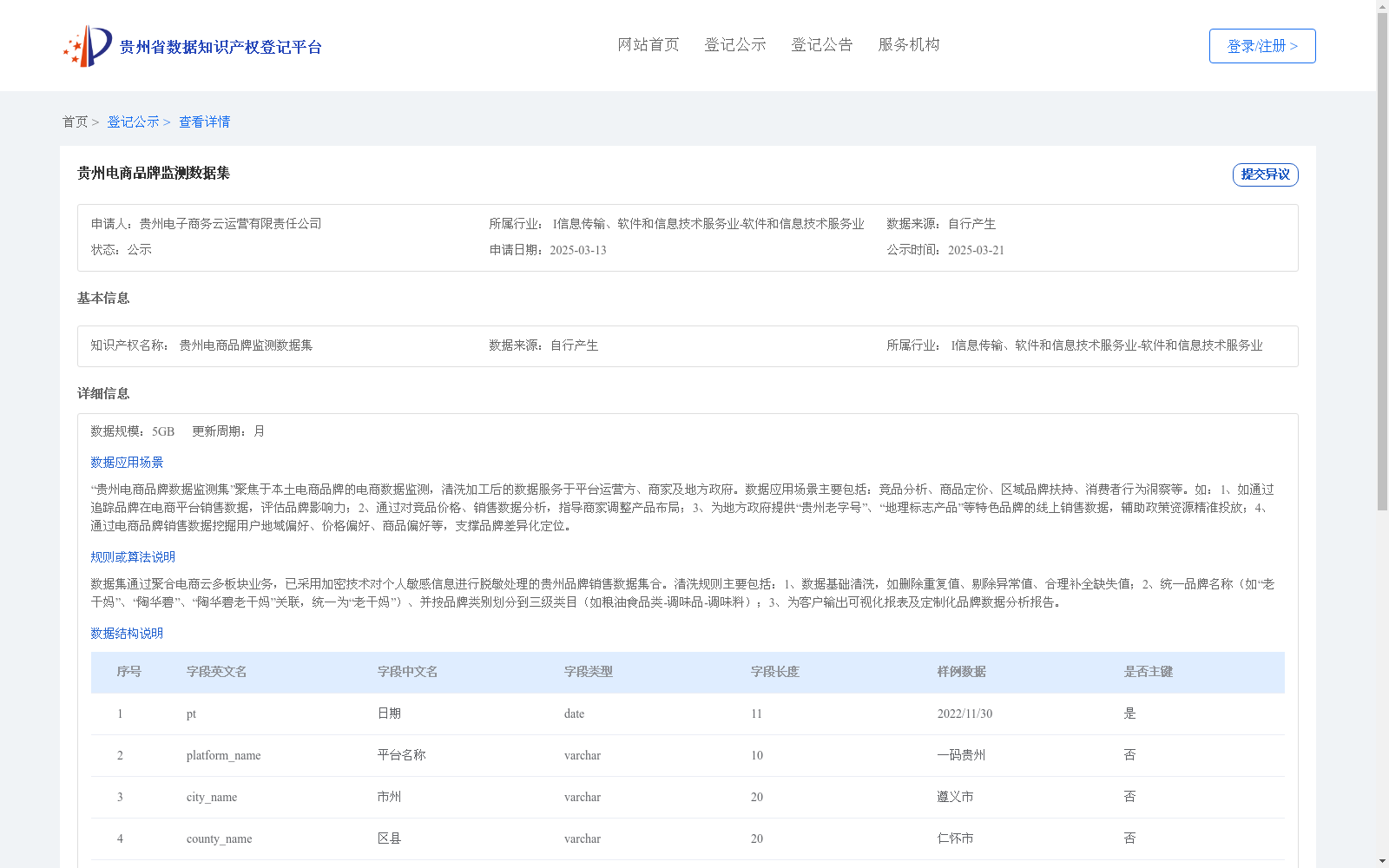The image size is (1389, 868).
Task: Click the 规则或算法说明 heading
Action: coord(133,557)
